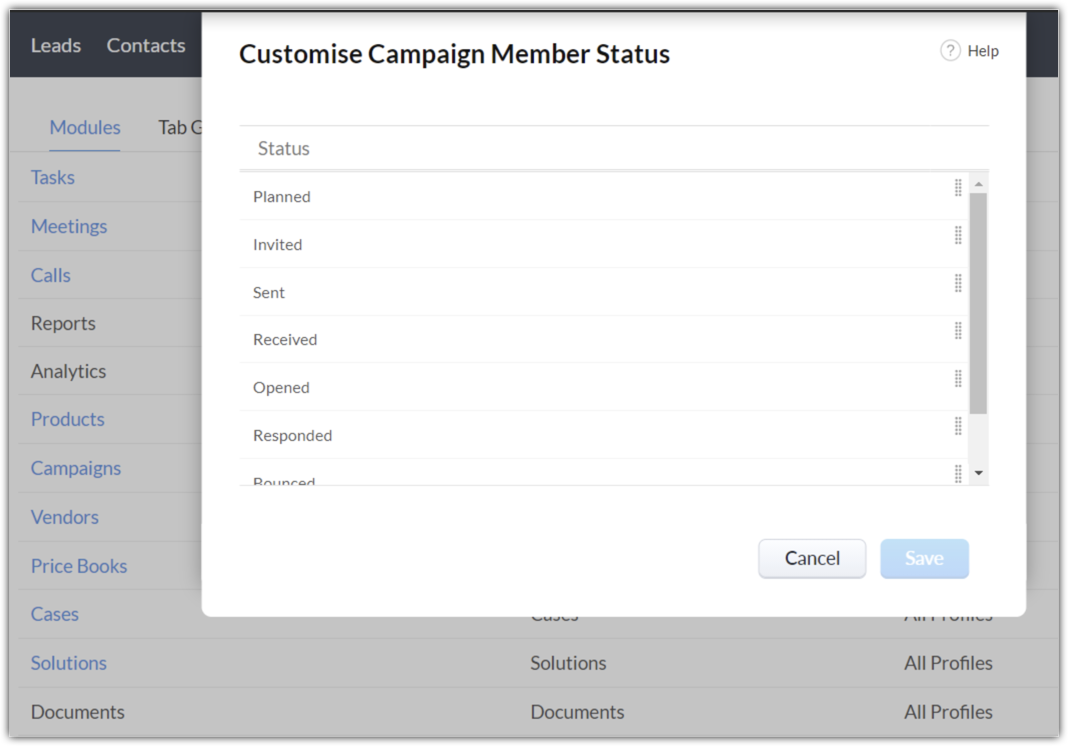Click the status list scrollbar thumb
The height and width of the screenshot is (746, 1068).
(978, 300)
